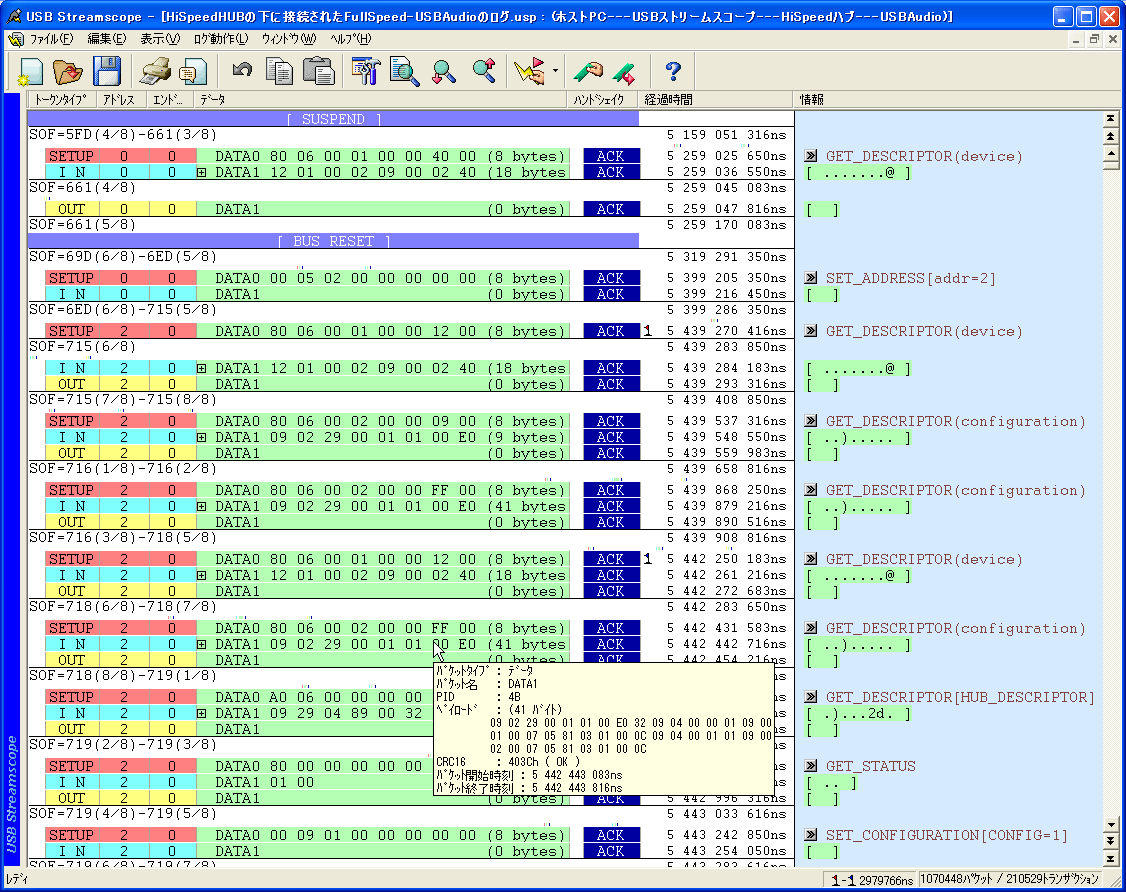Image resolution: width=1126 pixels, height=892 pixels.
Task: Save the log using the floppy disk icon
Action: tap(107, 71)
